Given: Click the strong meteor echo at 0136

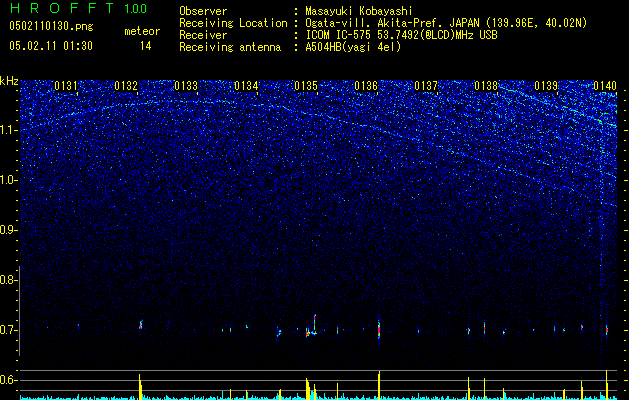Looking at the screenshot, I should (x=379, y=329).
